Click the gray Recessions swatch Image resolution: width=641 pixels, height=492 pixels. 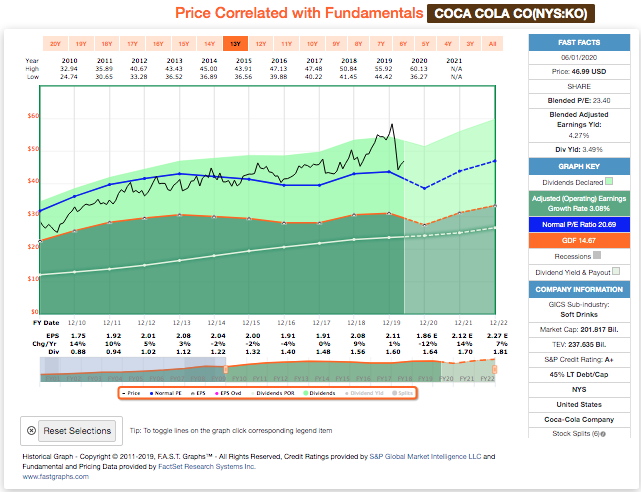click(597, 255)
